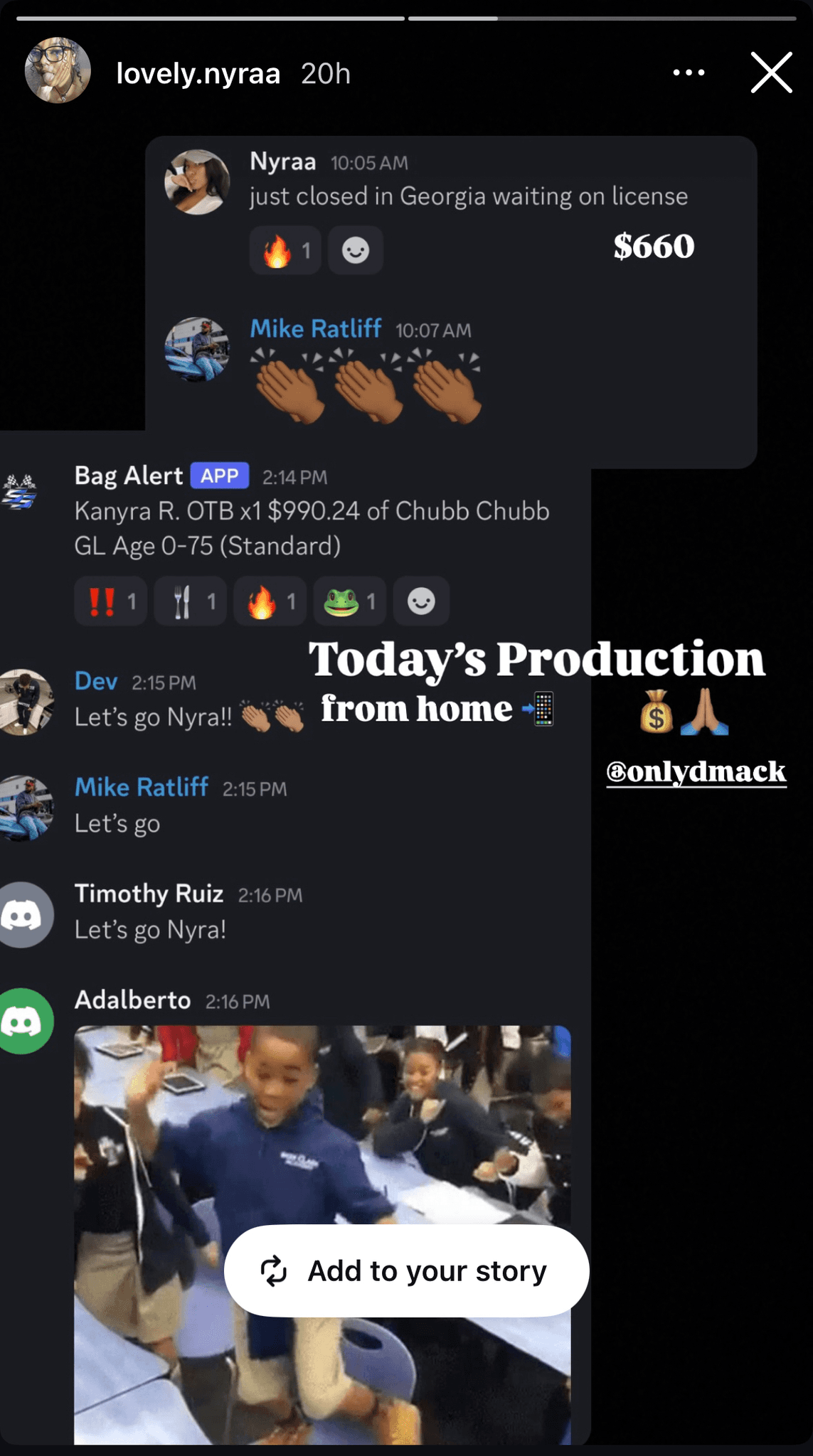This screenshot has width=813, height=1456.
Task: Tap Mike Ratliff's avatar at 10:07 AM
Action: click(197, 350)
